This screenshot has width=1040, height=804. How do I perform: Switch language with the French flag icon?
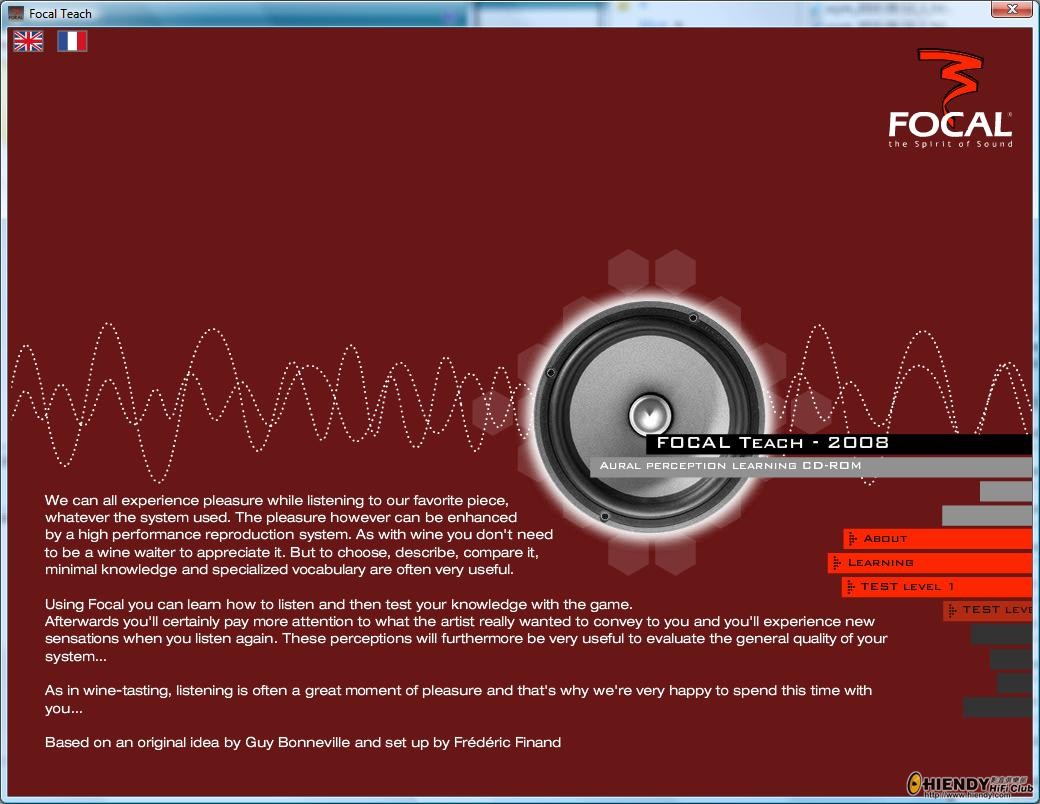[x=72, y=41]
